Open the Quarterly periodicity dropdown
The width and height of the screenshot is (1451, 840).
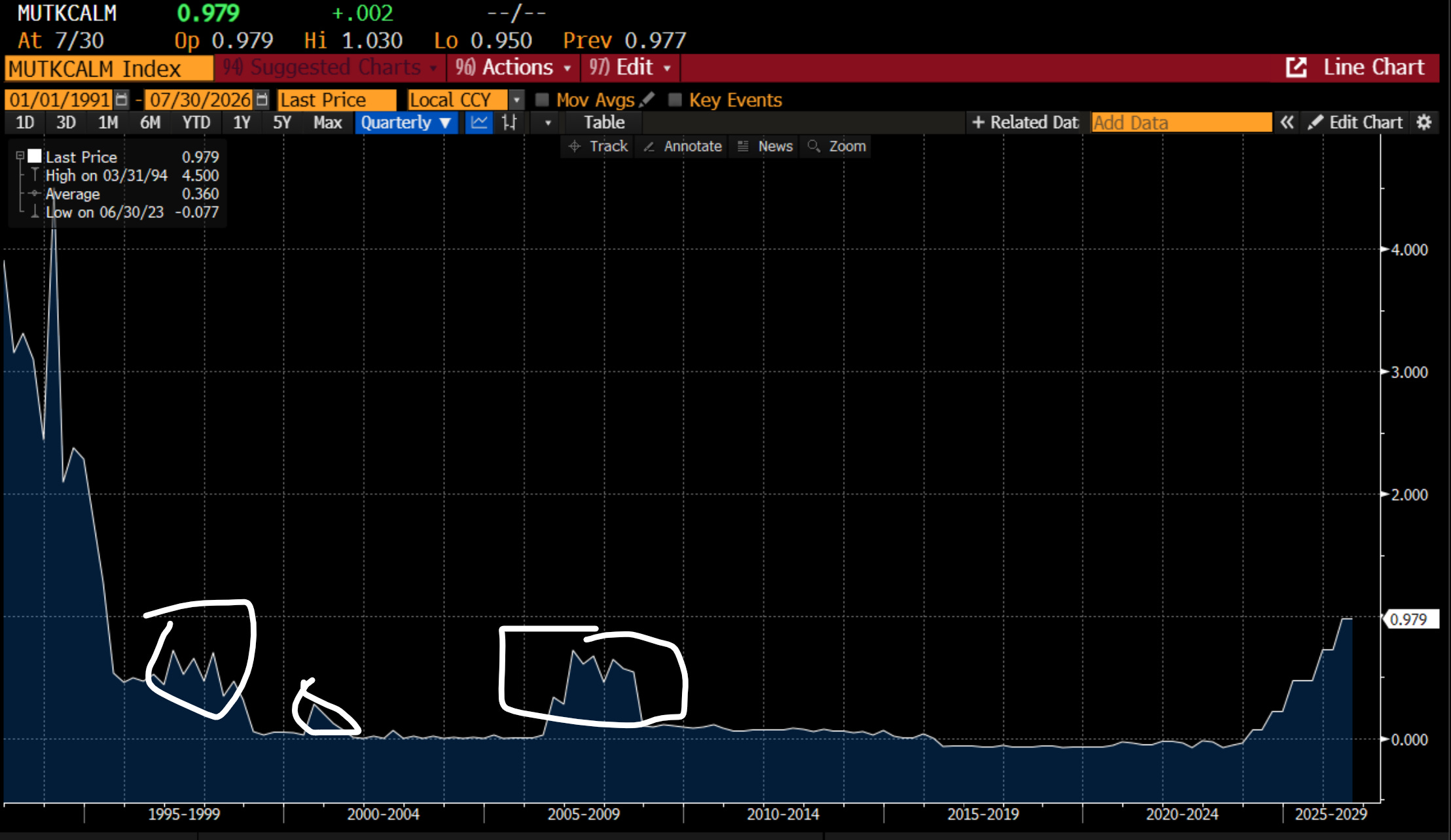(406, 122)
